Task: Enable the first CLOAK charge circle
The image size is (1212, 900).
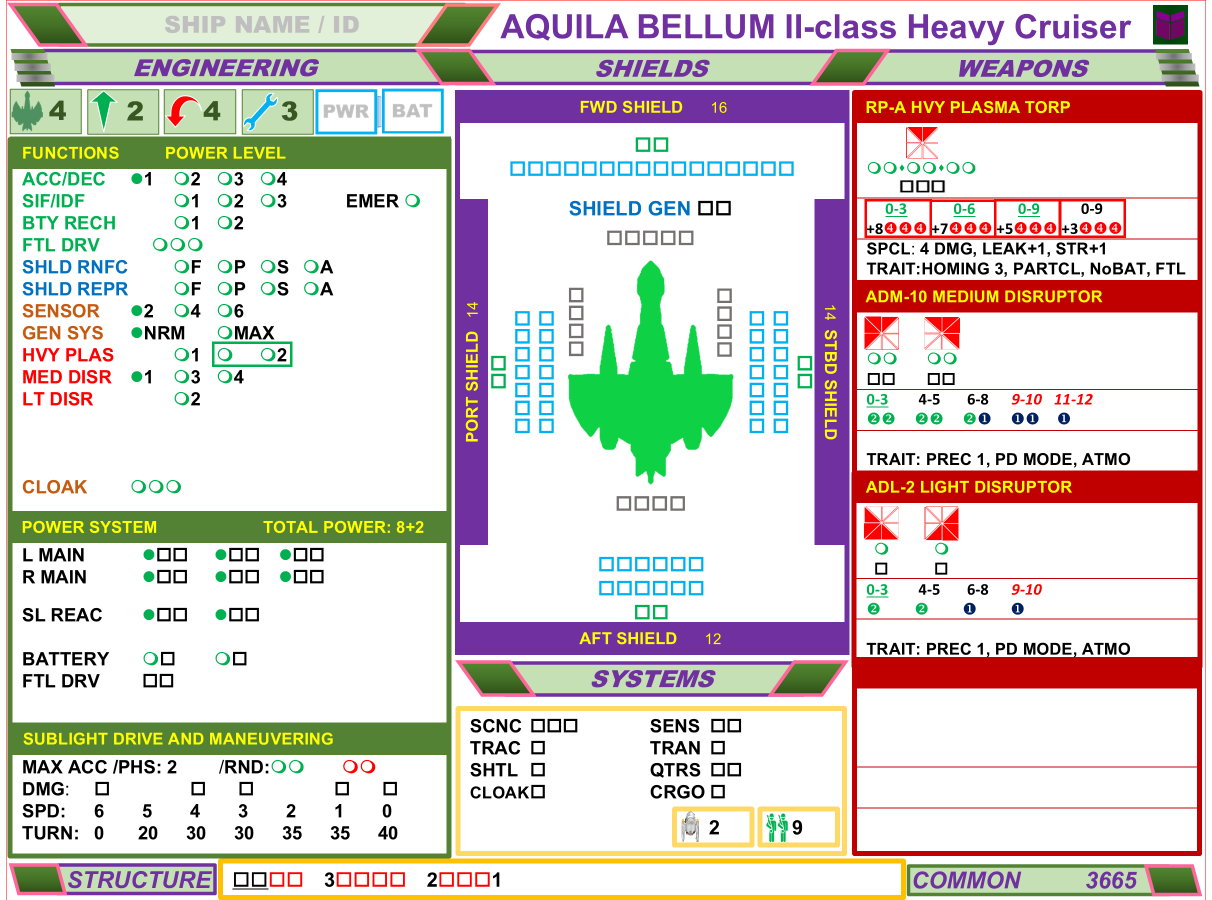Action: [x=137, y=486]
